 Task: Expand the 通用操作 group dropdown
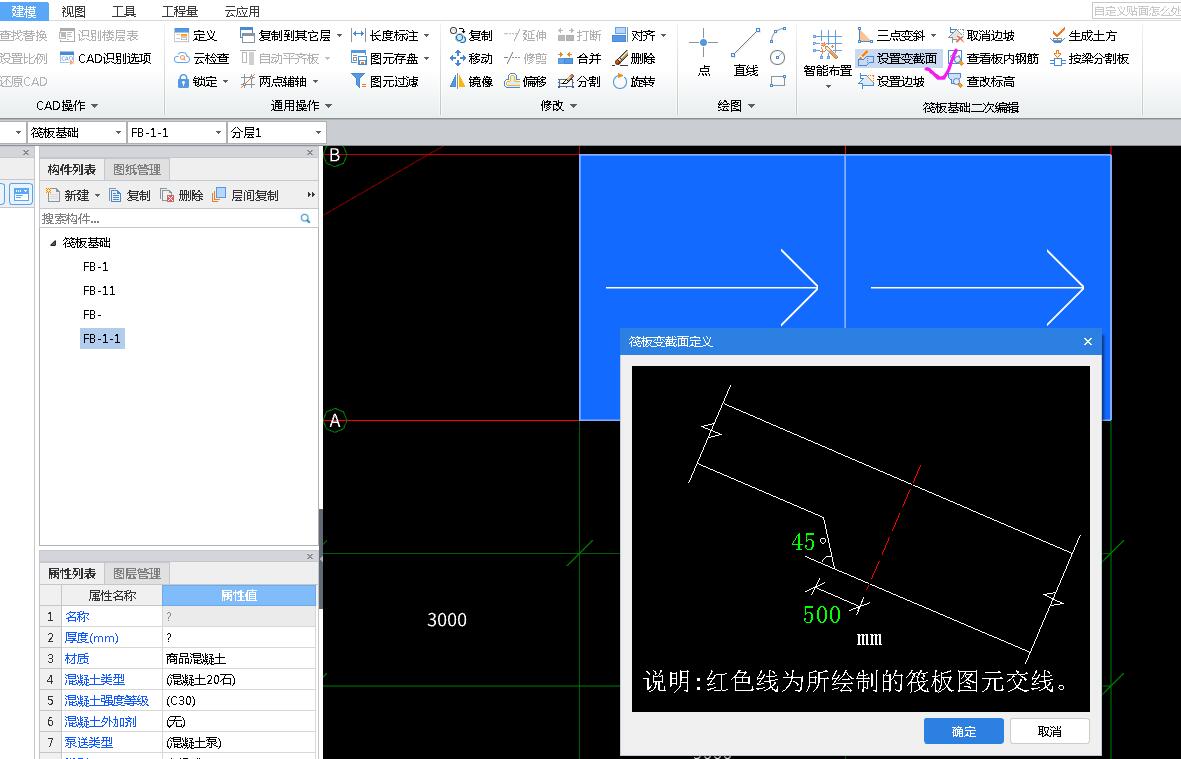coord(328,106)
